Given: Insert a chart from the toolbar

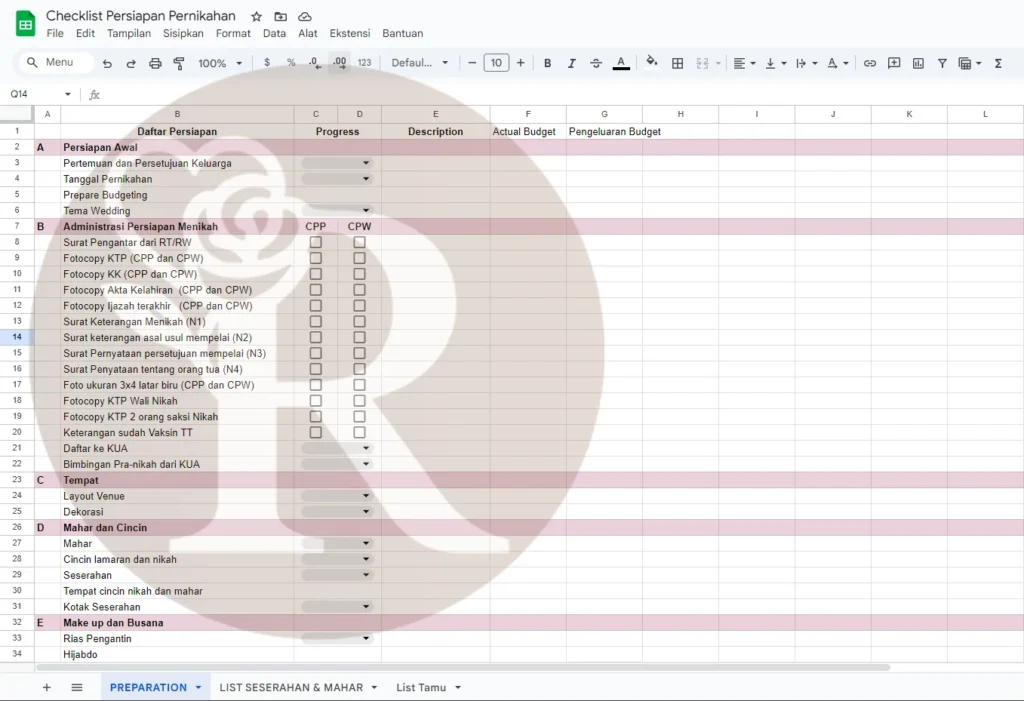Looking at the screenshot, I should coord(917,62).
